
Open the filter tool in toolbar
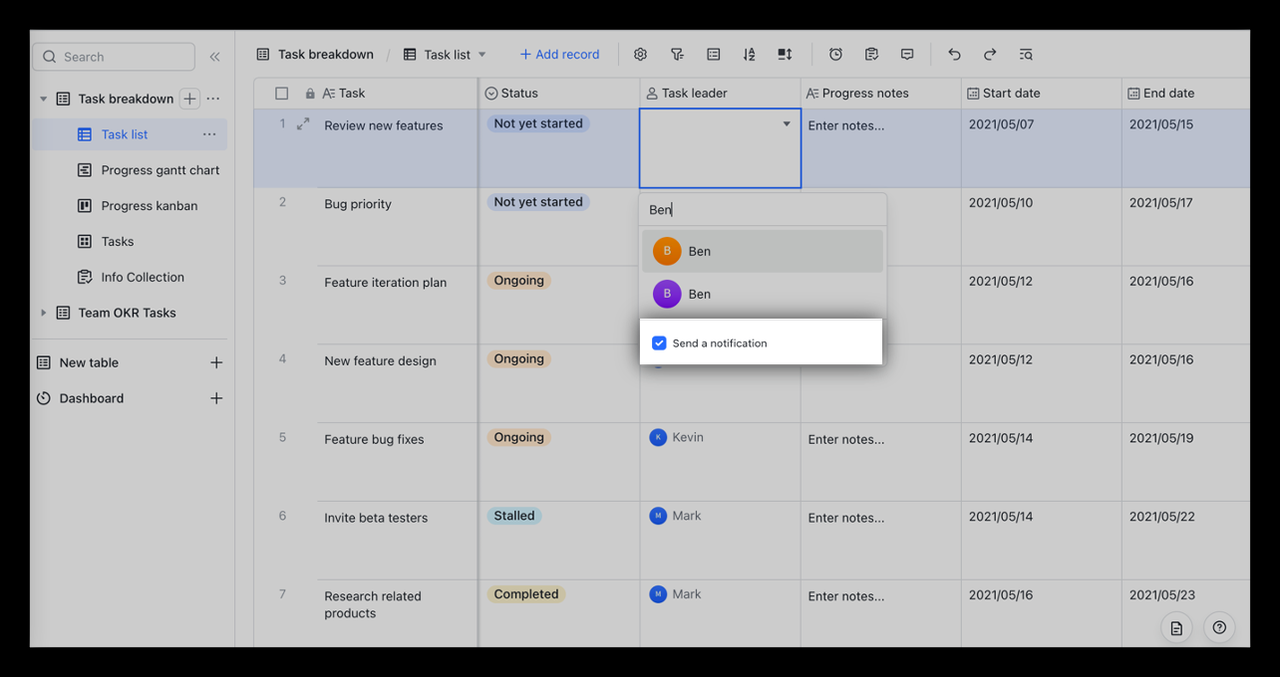[677, 55]
